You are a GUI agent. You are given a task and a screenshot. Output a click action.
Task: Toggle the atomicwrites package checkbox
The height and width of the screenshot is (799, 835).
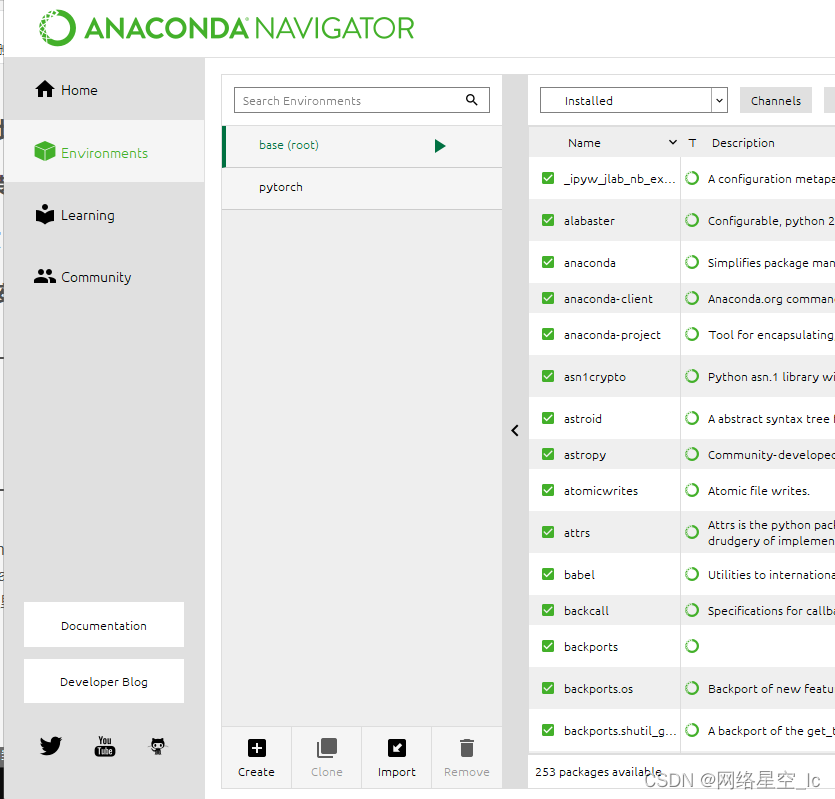(x=547, y=490)
